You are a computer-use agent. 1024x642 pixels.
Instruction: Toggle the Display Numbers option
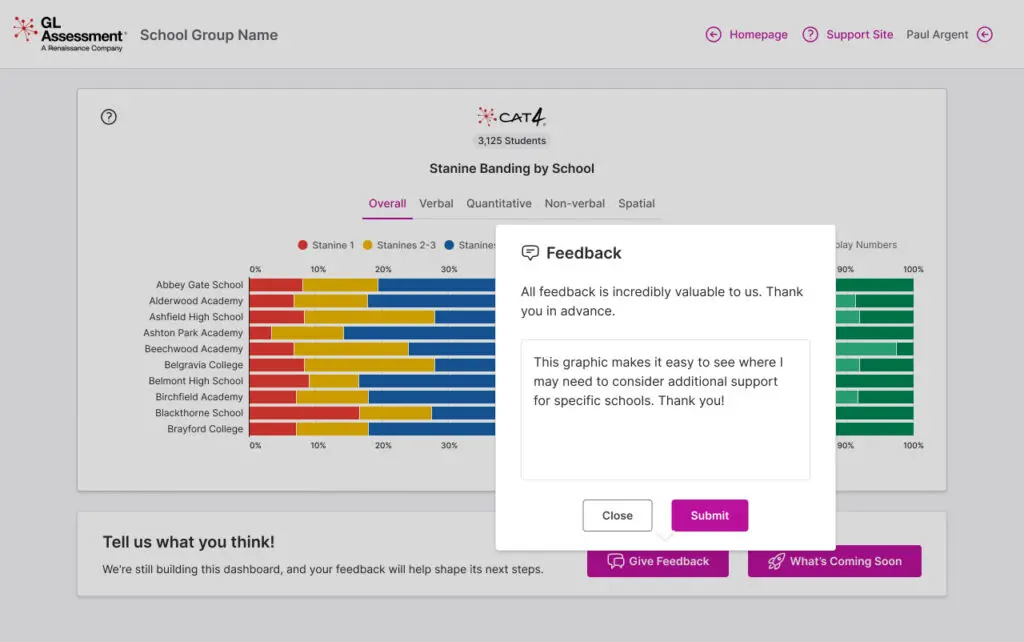point(865,245)
